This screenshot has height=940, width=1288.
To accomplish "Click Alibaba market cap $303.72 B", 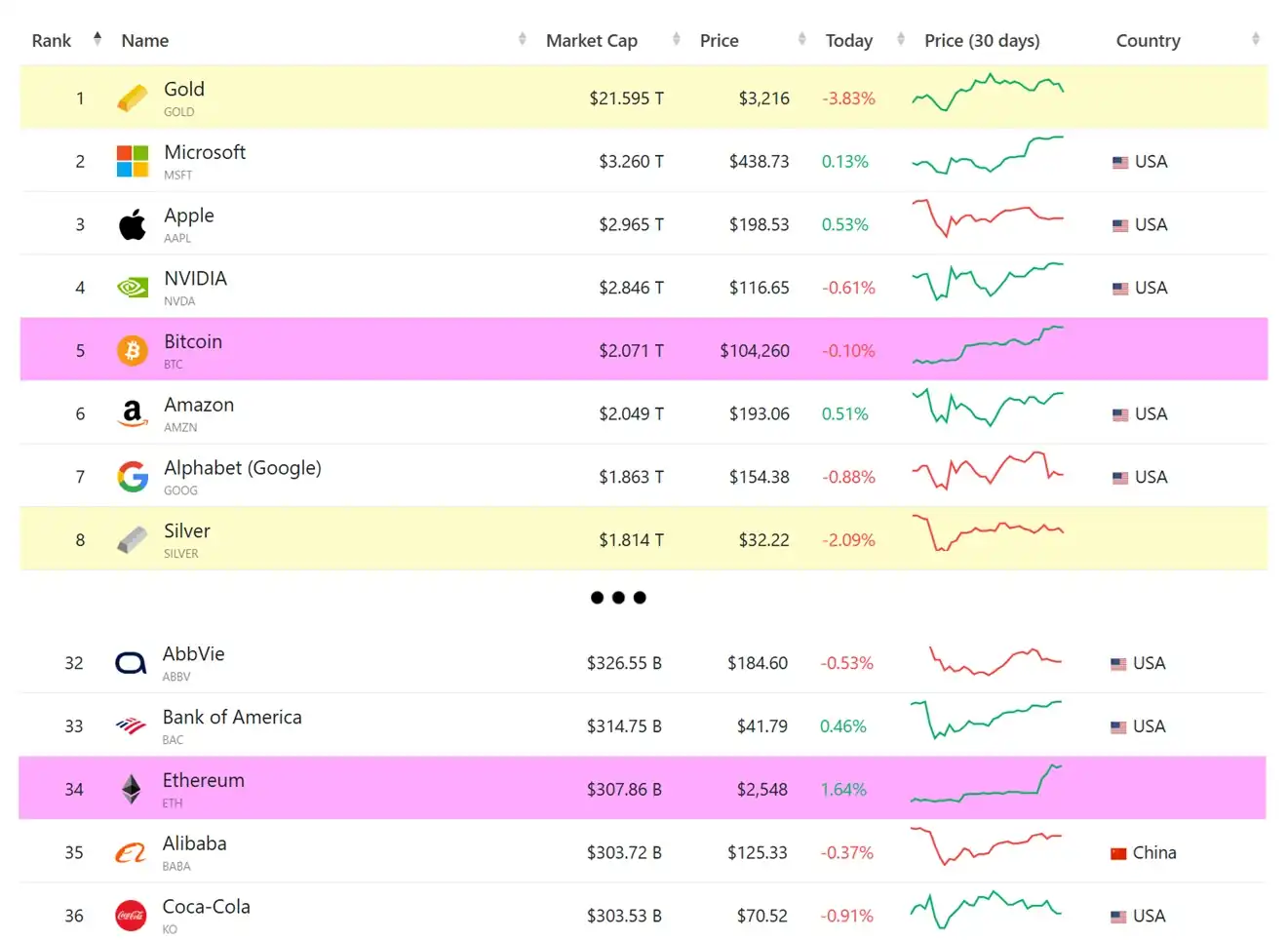I will click(624, 853).
